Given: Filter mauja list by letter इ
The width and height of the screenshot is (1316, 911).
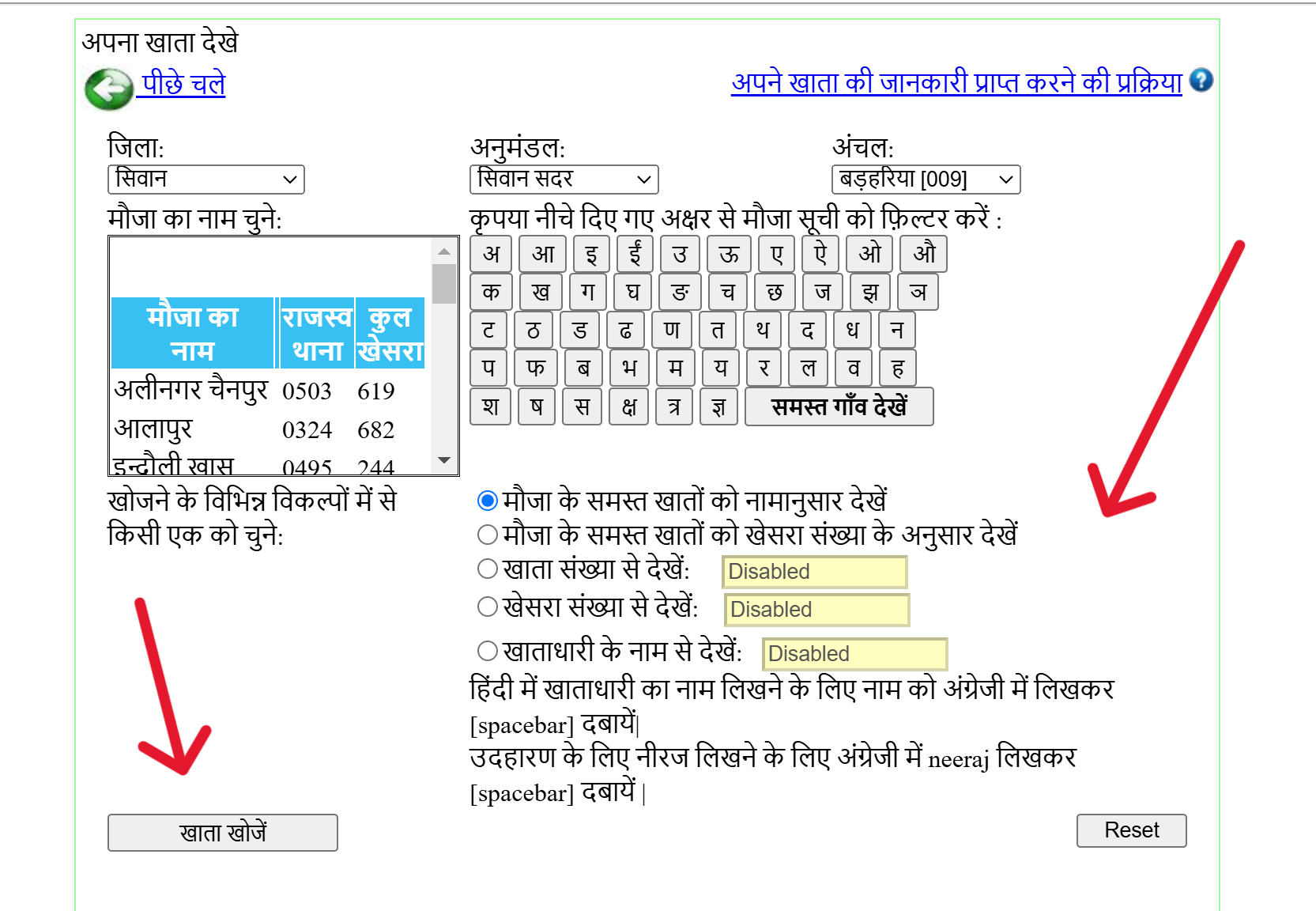Looking at the screenshot, I should click(x=591, y=254).
